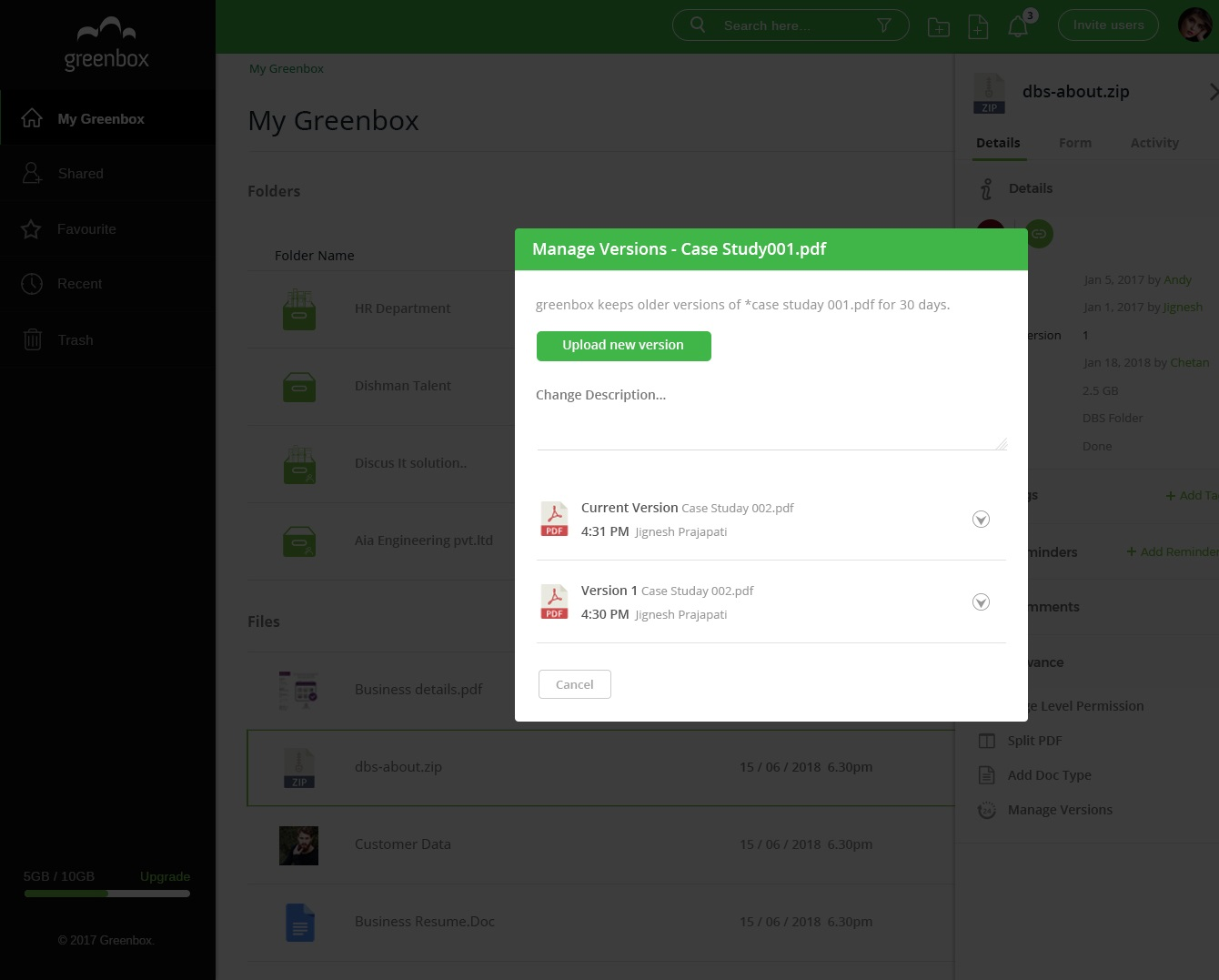Switch to the Form tab
The width and height of the screenshot is (1219, 980).
coord(1074,143)
